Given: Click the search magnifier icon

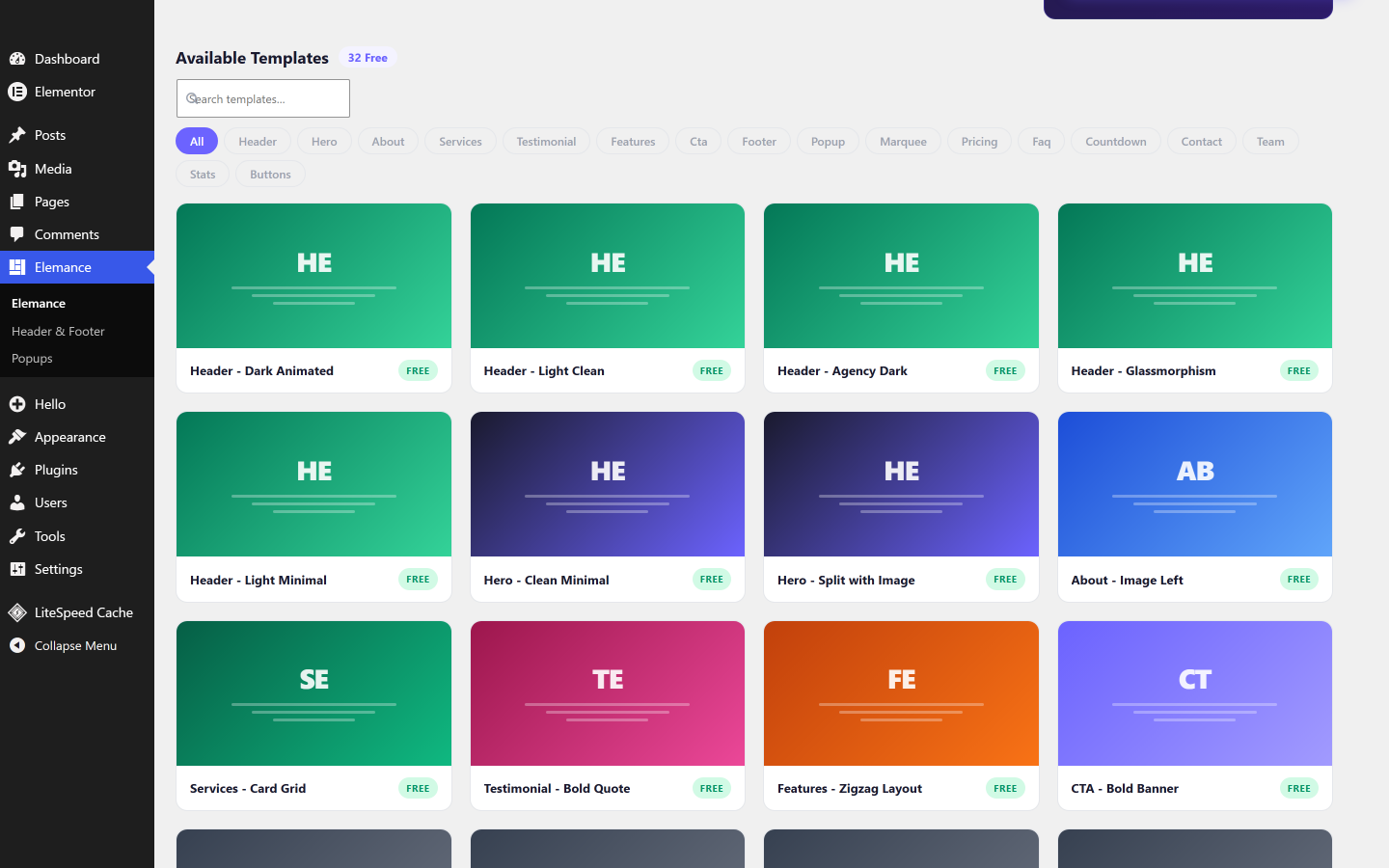Looking at the screenshot, I should (x=192, y=98).
